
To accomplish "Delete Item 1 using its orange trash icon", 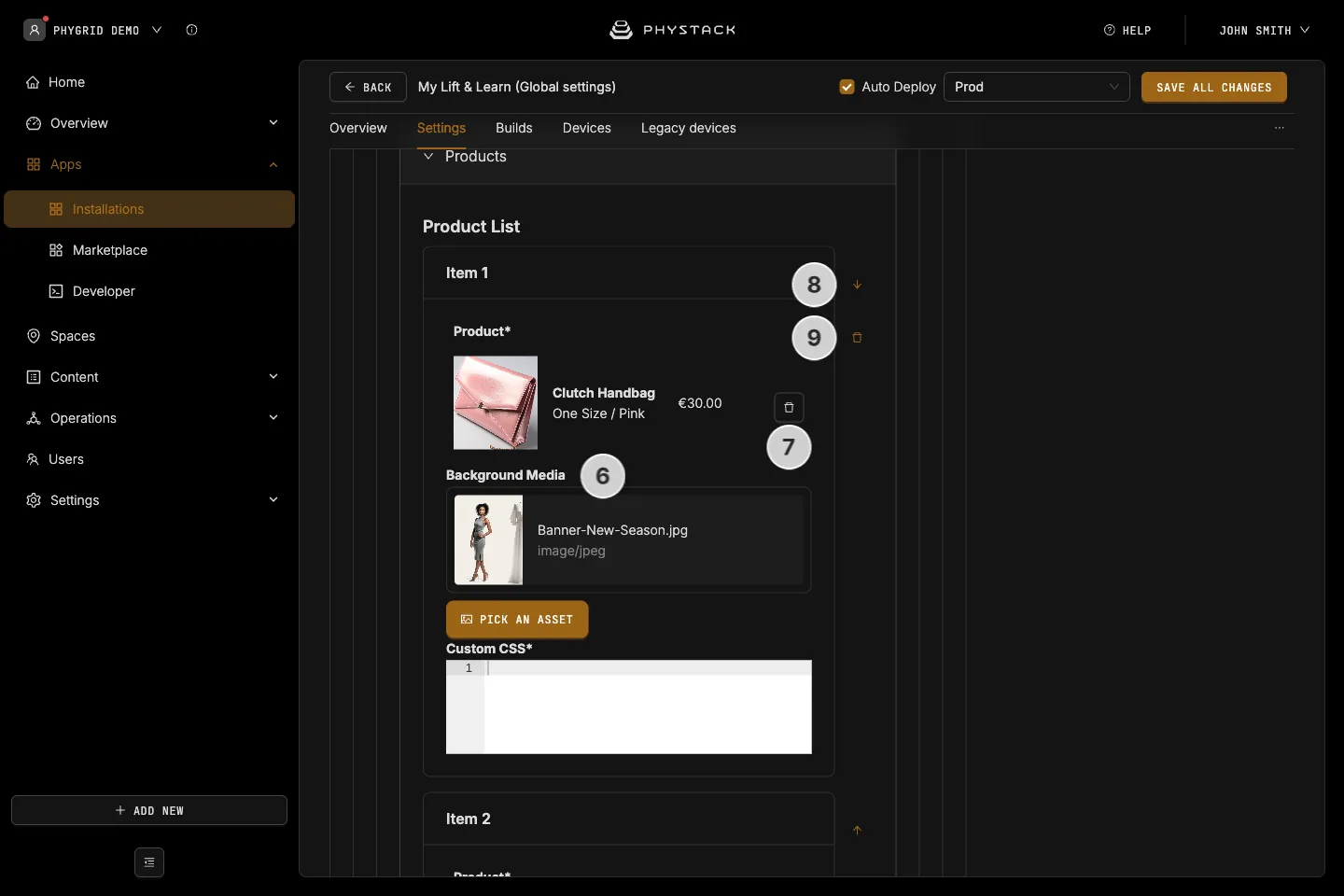I will (x=857, y=338).
